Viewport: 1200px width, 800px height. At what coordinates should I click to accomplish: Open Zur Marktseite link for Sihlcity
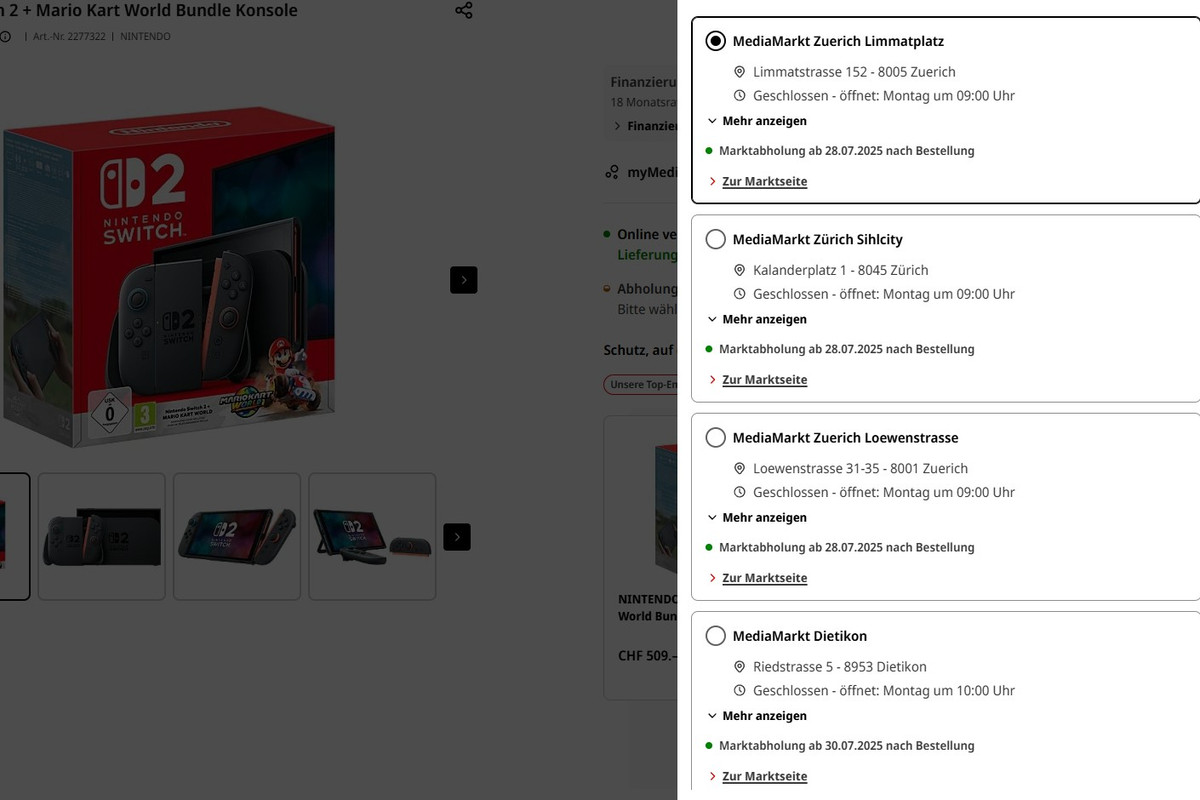click(x=764, y=379)
